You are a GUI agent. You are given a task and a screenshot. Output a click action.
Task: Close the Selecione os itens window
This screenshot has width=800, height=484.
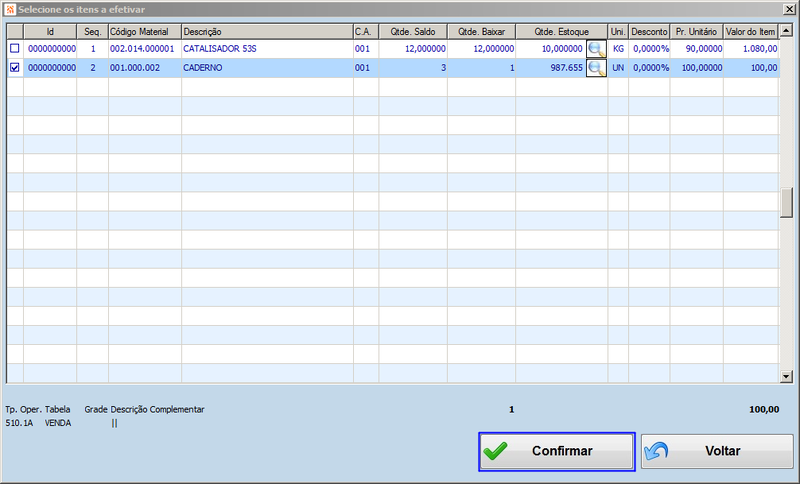[788, 9]
